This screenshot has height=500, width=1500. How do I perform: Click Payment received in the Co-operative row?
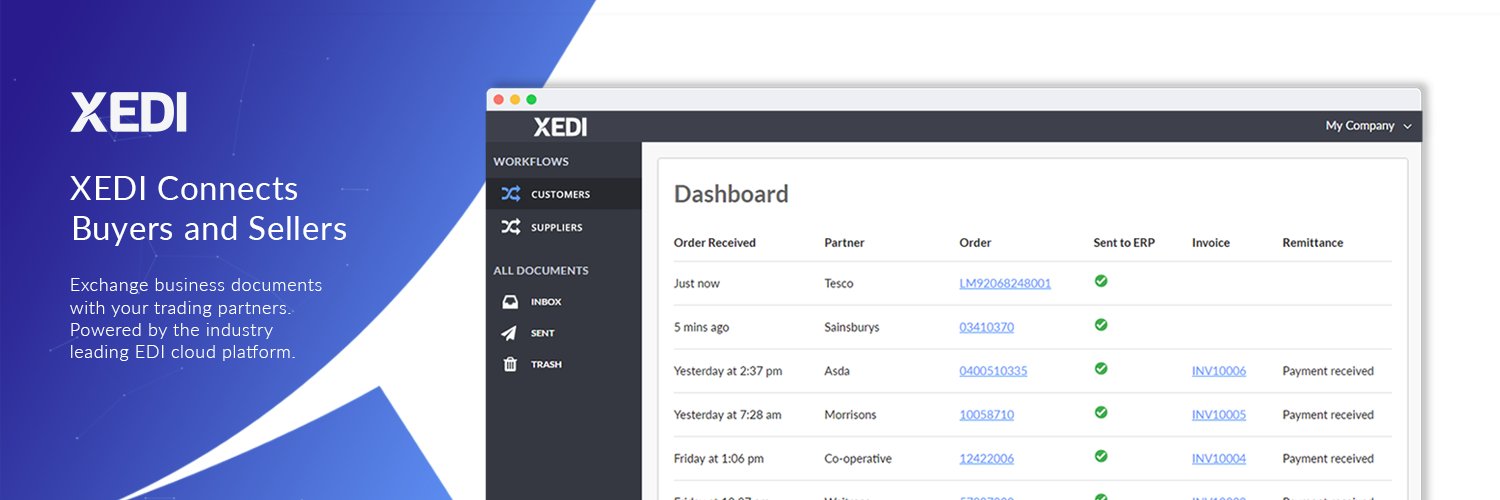click(1328, 459)
